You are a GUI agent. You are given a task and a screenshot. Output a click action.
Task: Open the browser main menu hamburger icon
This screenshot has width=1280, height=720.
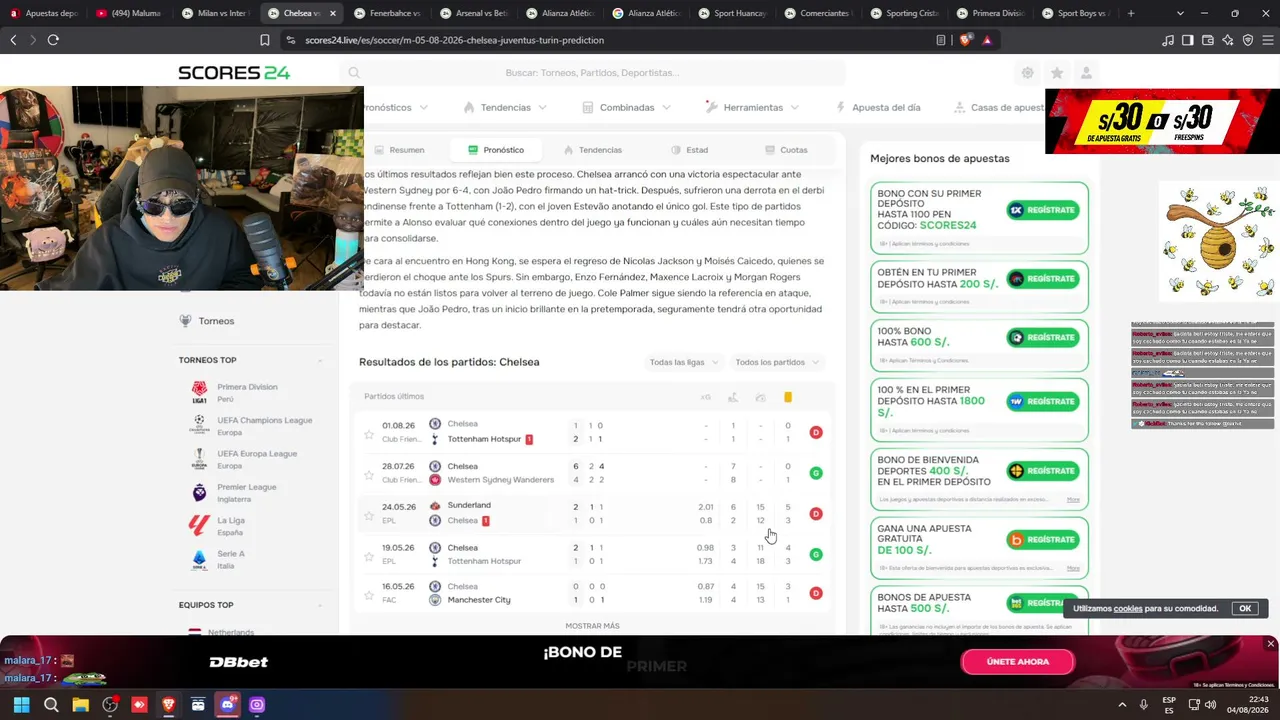(1268, 40)
